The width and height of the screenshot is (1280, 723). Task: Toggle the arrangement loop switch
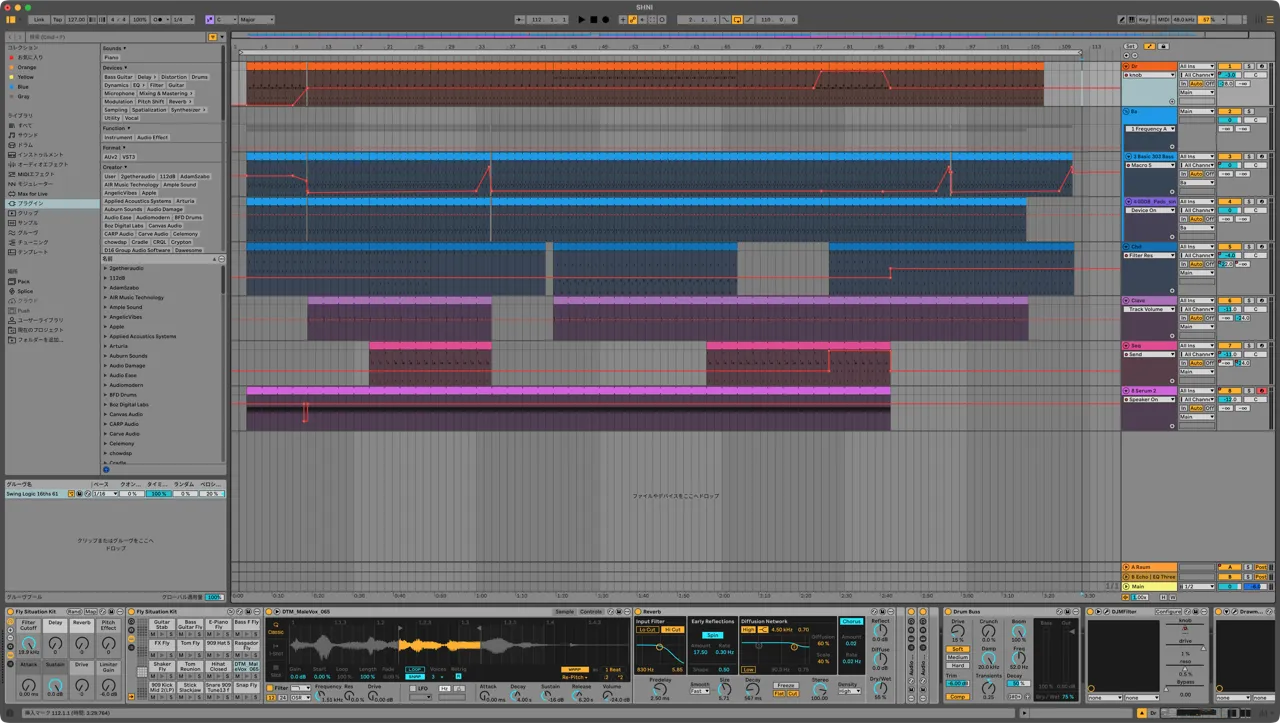737,19
